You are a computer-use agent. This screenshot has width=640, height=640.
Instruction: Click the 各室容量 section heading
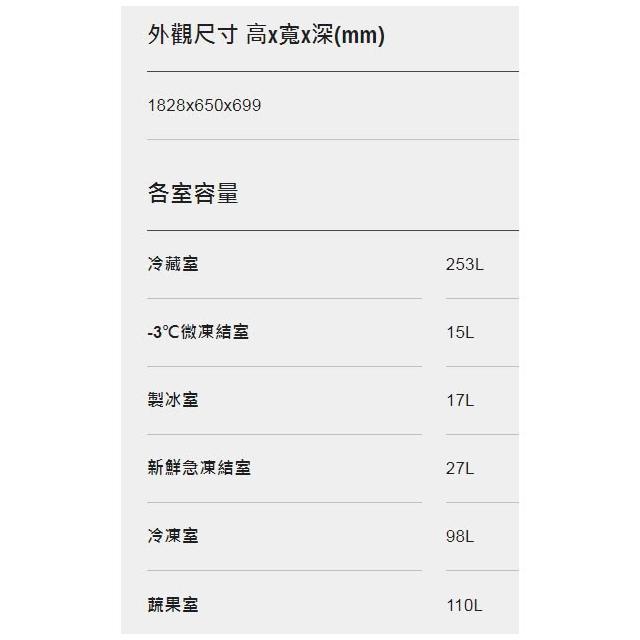[x=192, y=193]
